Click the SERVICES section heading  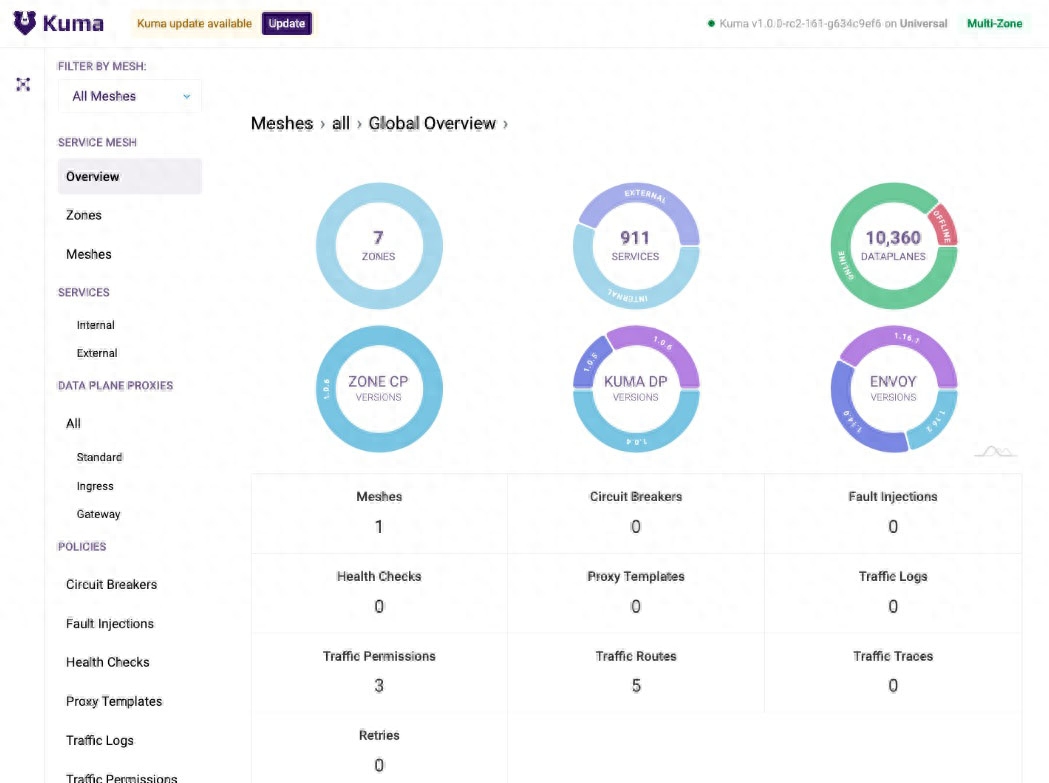[x=84, y=292]
